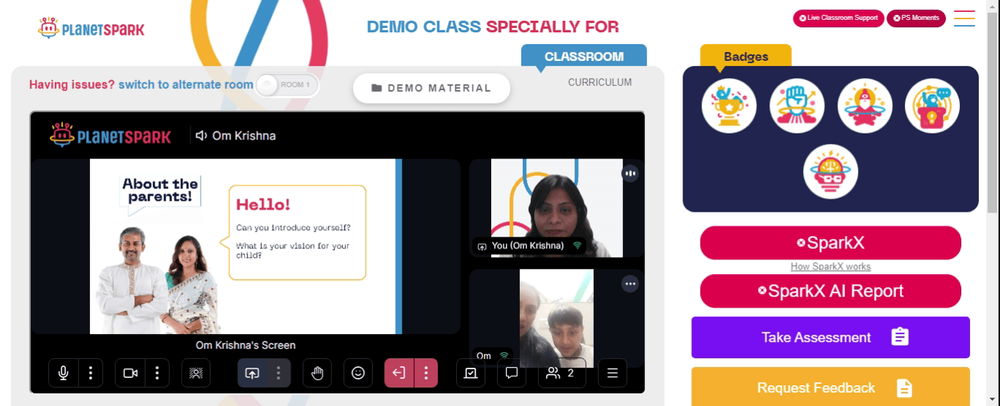Switch to the Curriculum tab

[x=599, y=82]
